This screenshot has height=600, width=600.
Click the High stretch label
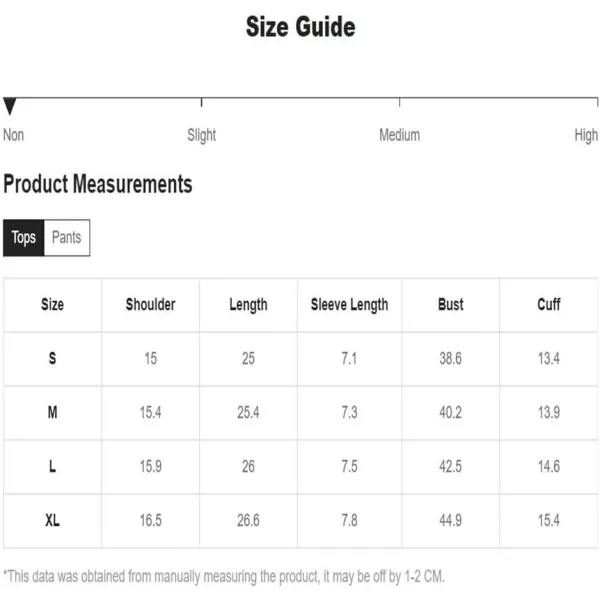pos(586,135)
